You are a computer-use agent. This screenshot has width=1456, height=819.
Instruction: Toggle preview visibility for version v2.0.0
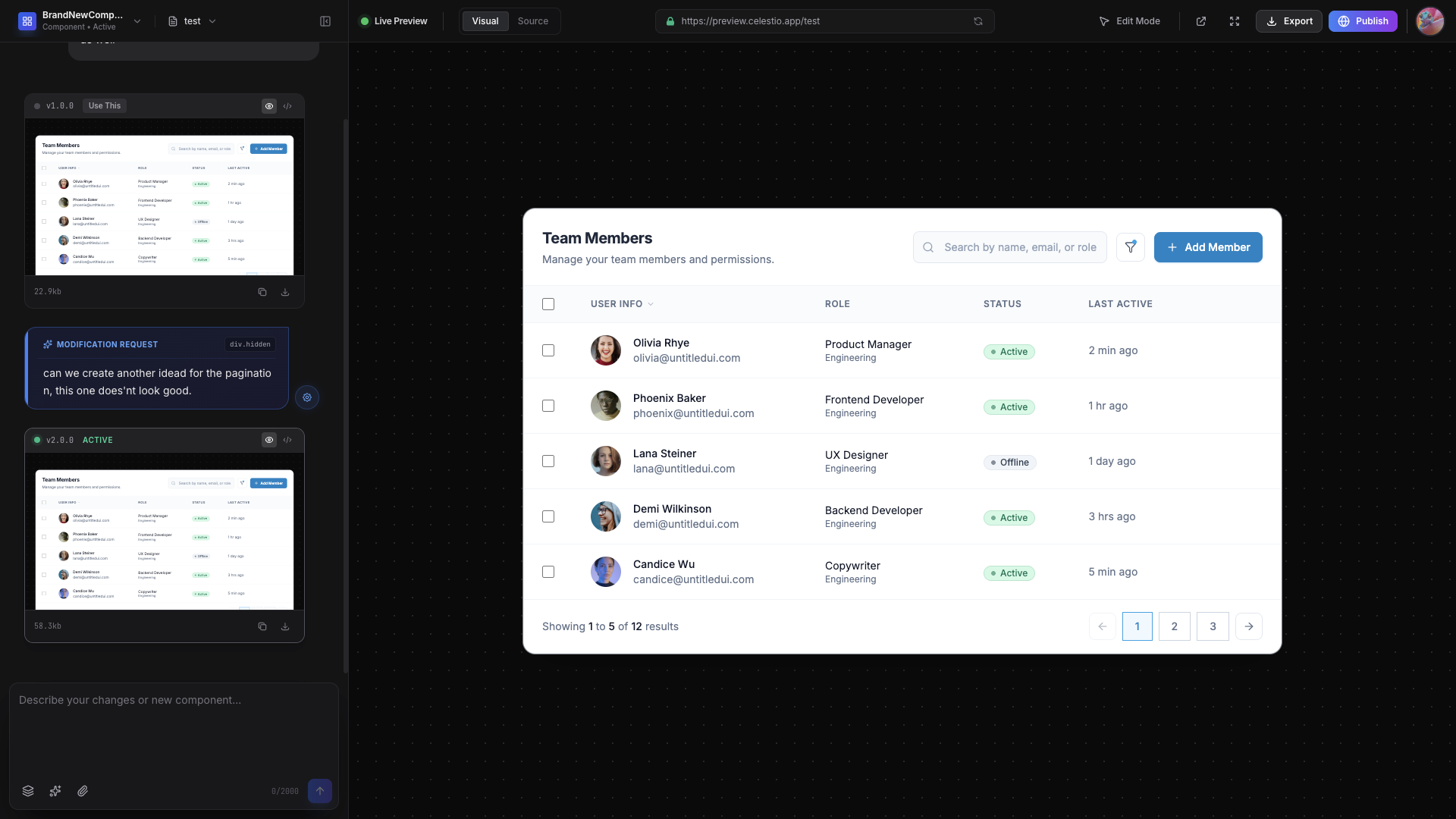269,440
